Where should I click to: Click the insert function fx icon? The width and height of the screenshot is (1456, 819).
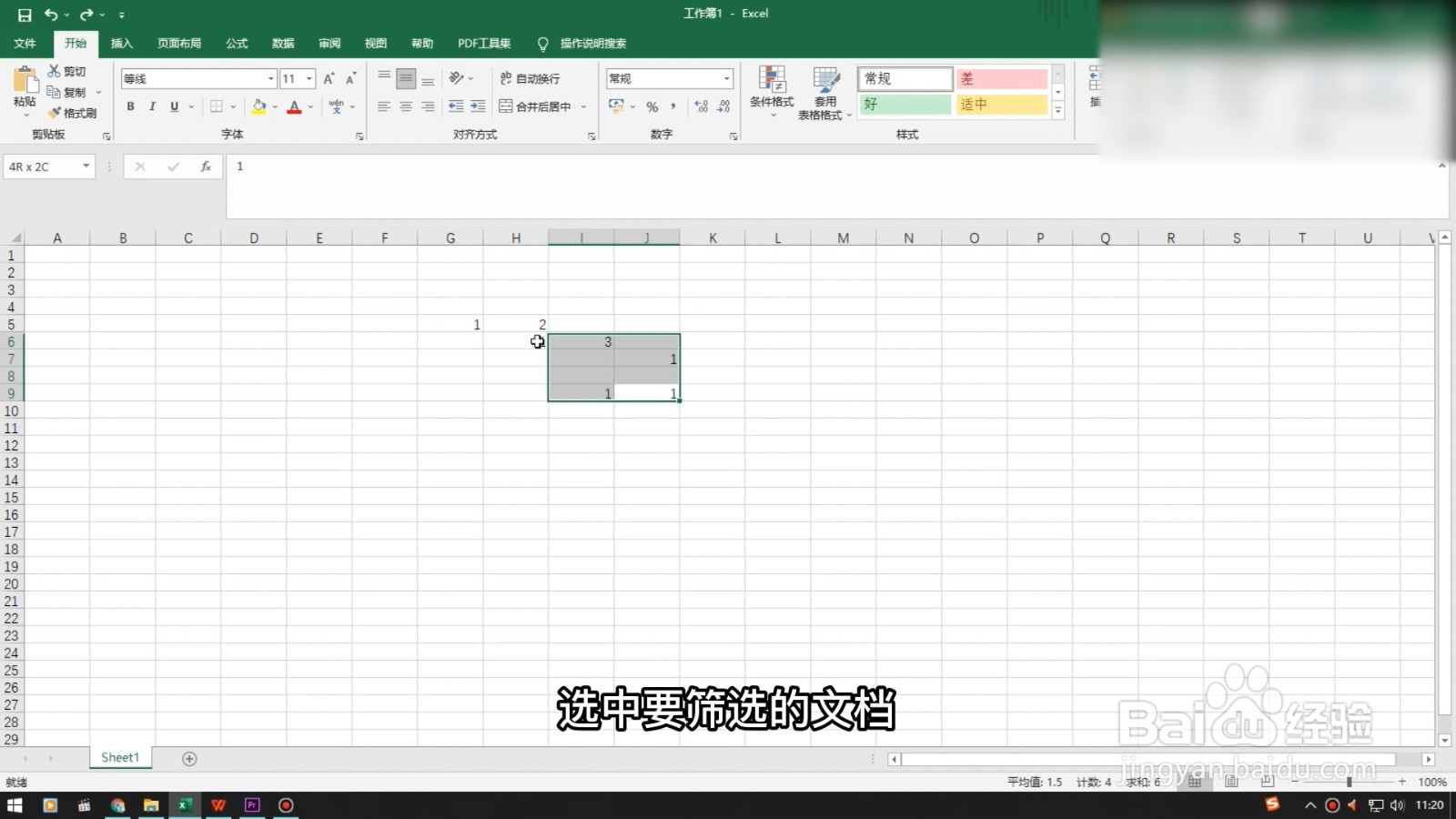coord(206,167)
